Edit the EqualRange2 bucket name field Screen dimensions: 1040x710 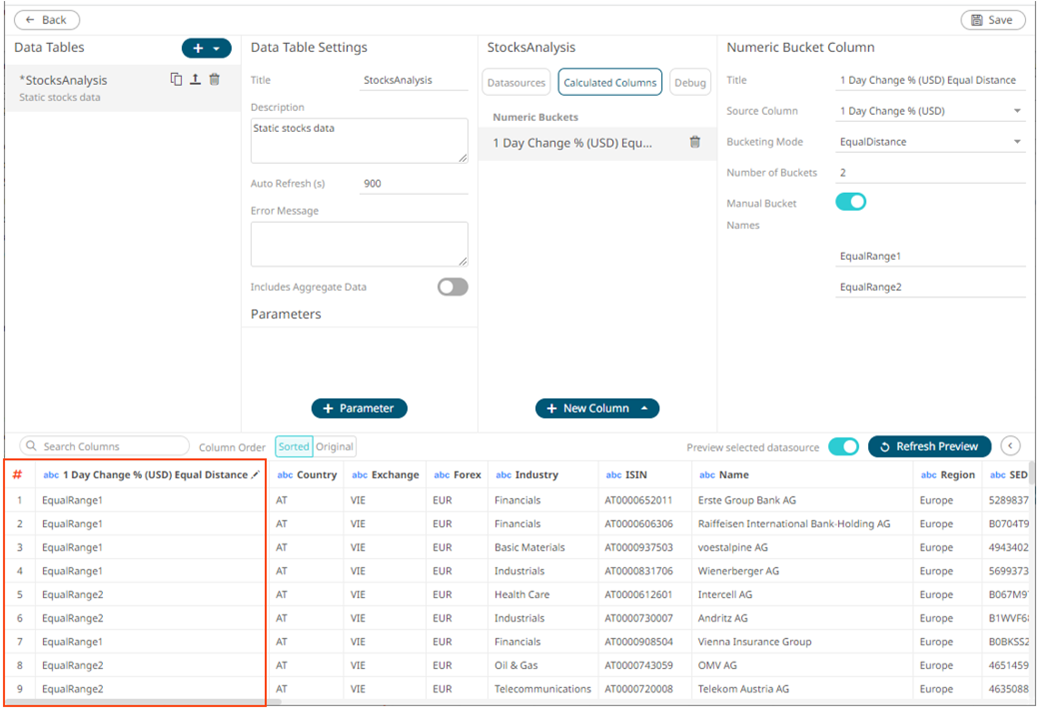pos(930,287)
